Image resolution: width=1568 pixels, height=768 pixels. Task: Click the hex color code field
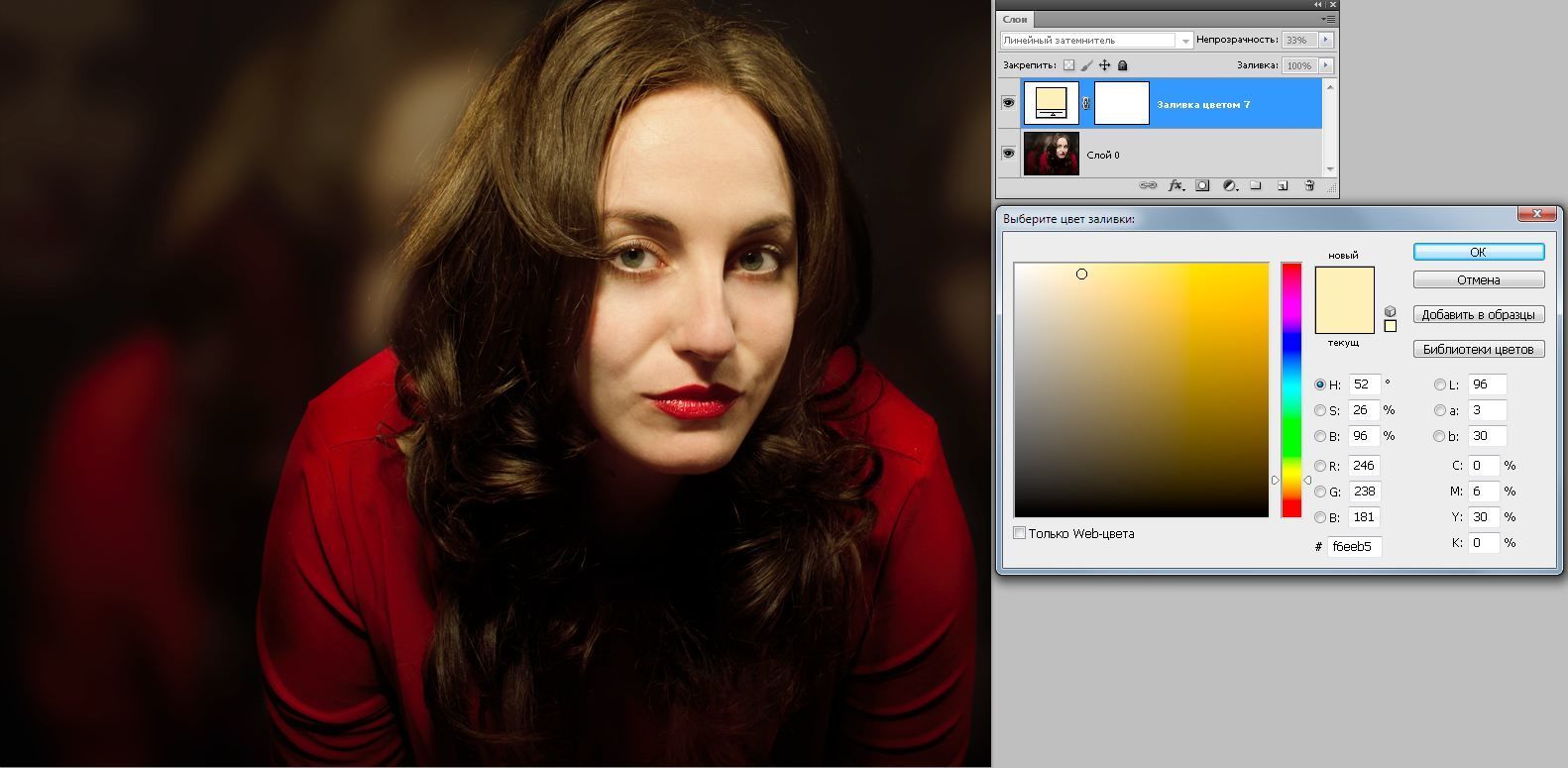tap(1354, 546)
